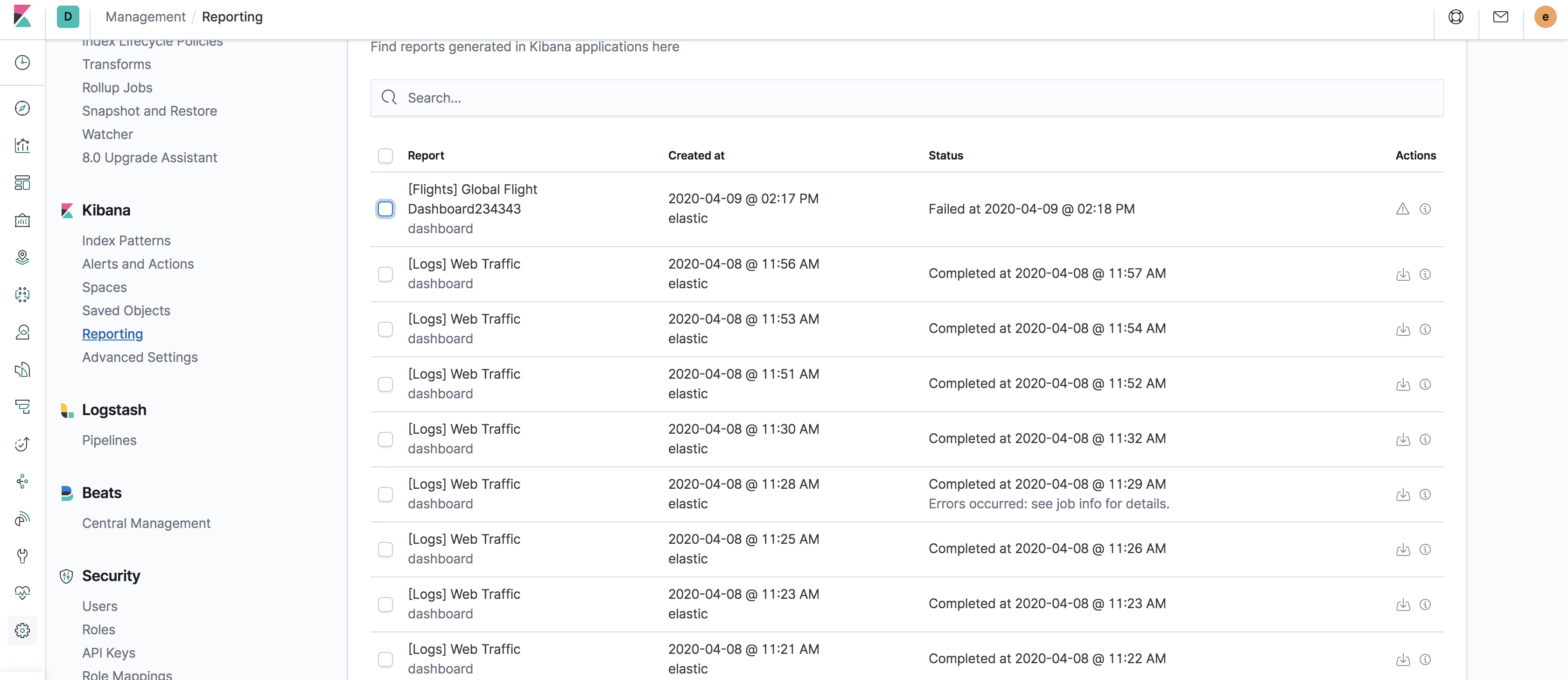
Task: Open the Dashboard icon in left sidebar
Action: (x=22, y=182)
